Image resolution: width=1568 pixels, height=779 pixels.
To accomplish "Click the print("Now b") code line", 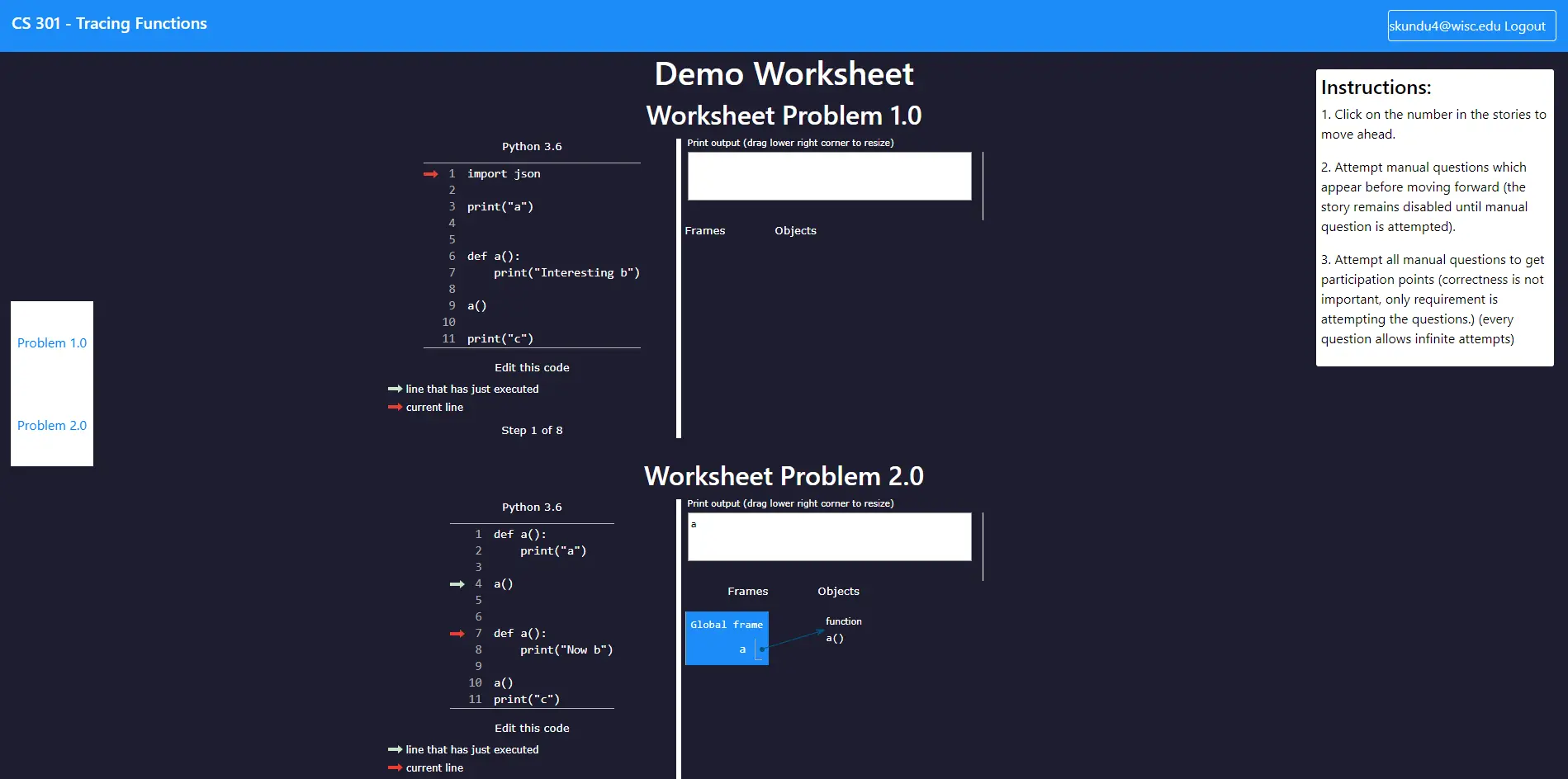I will 566,650.
